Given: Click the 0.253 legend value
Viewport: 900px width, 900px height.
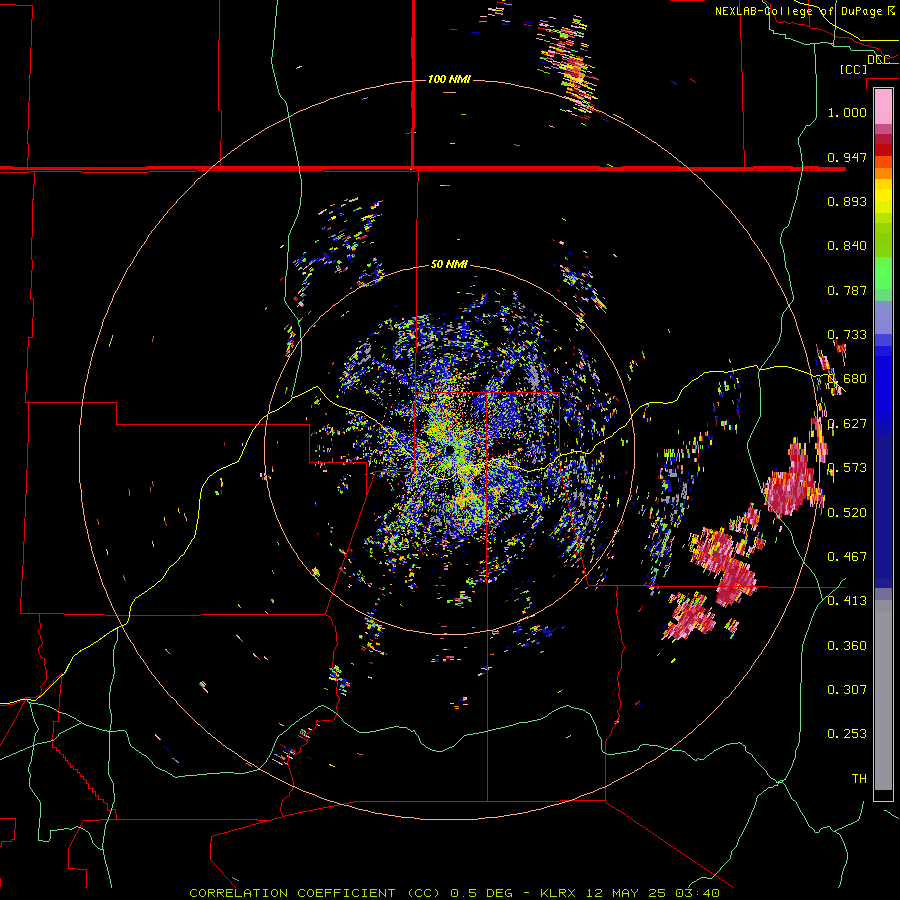Looking at the screenshot, I should pos(847,734).
